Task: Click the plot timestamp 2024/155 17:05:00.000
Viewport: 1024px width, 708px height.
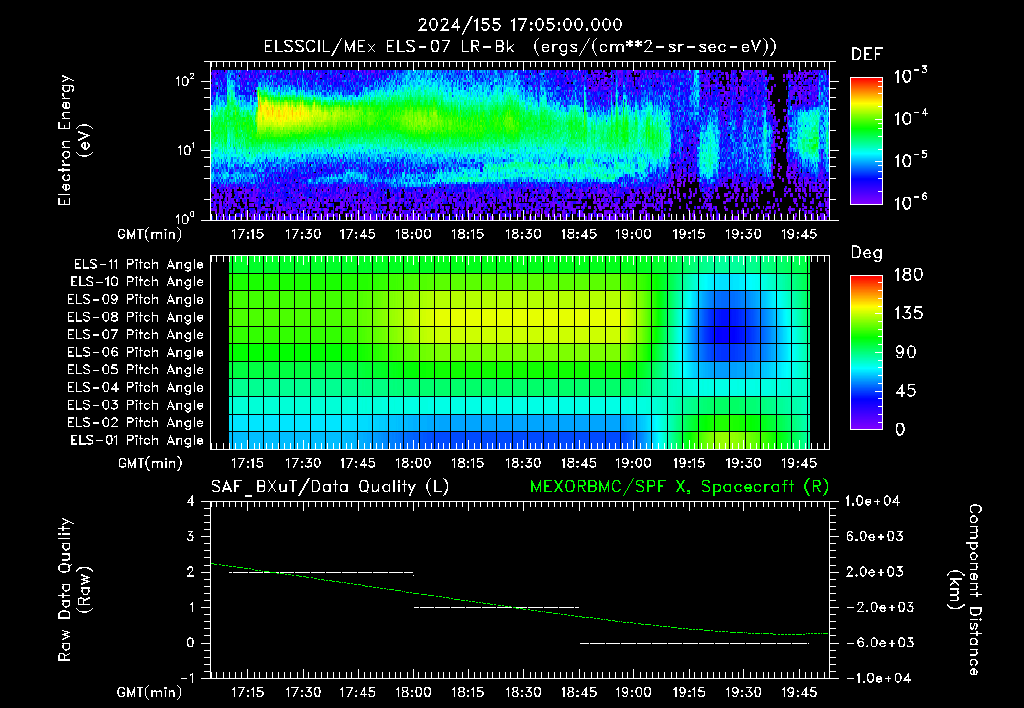Action: [x=520, y=25]
